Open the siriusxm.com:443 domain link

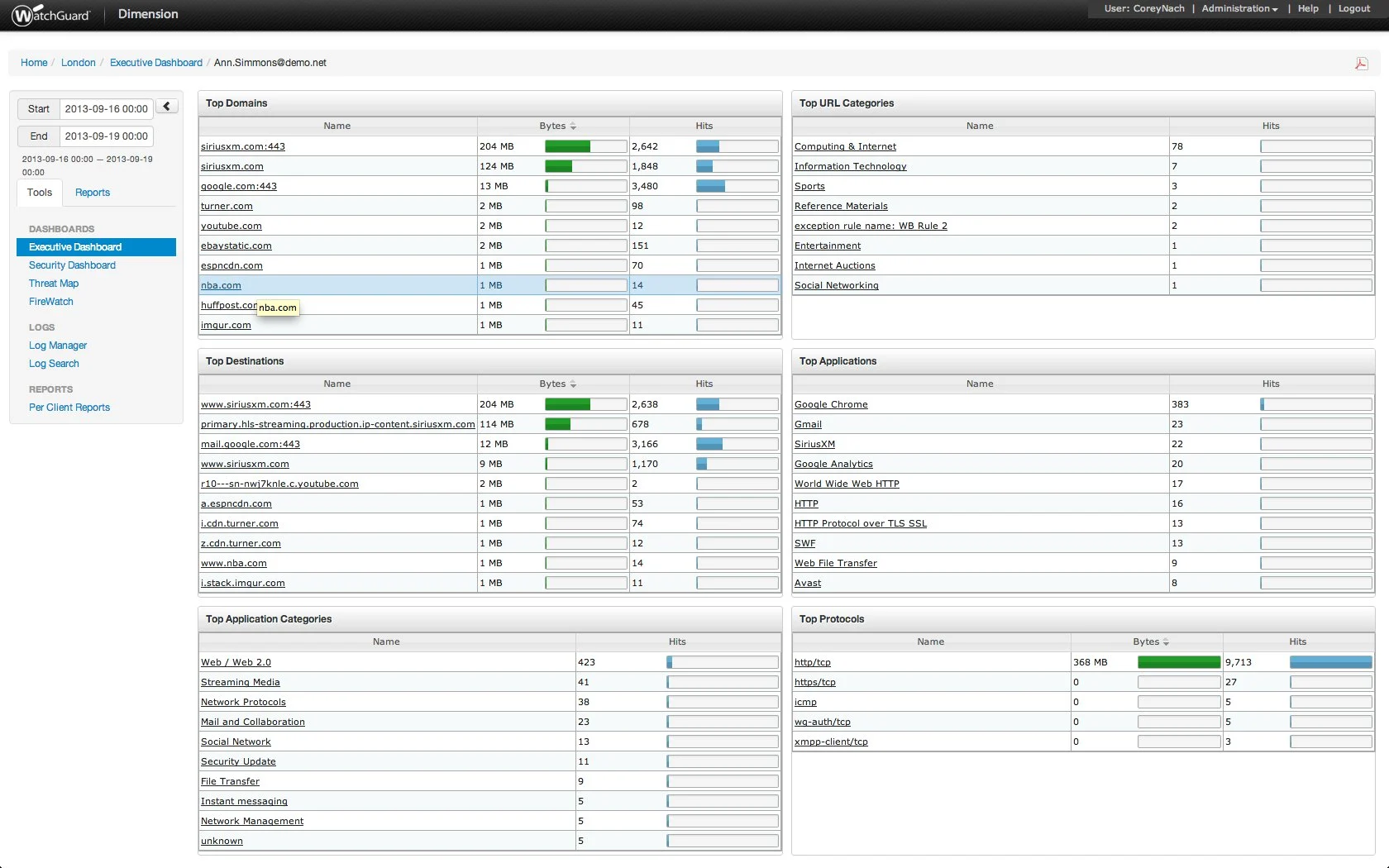point(243,147)
